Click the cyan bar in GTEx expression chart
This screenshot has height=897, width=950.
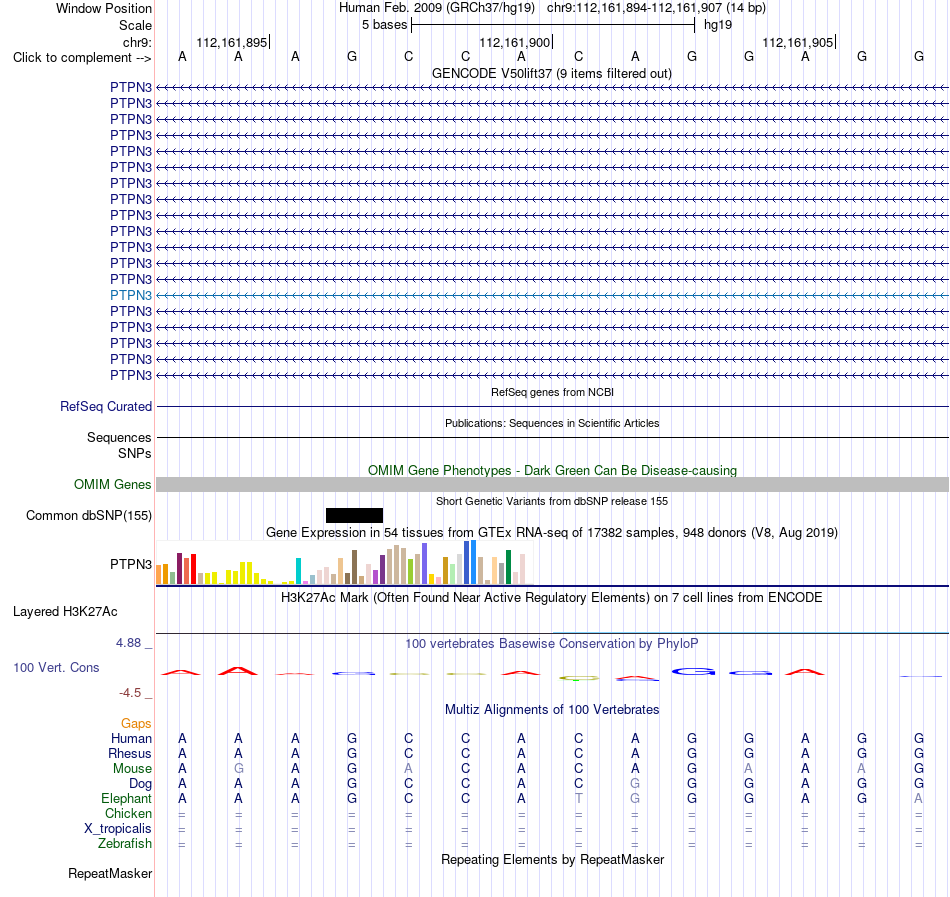298,571
